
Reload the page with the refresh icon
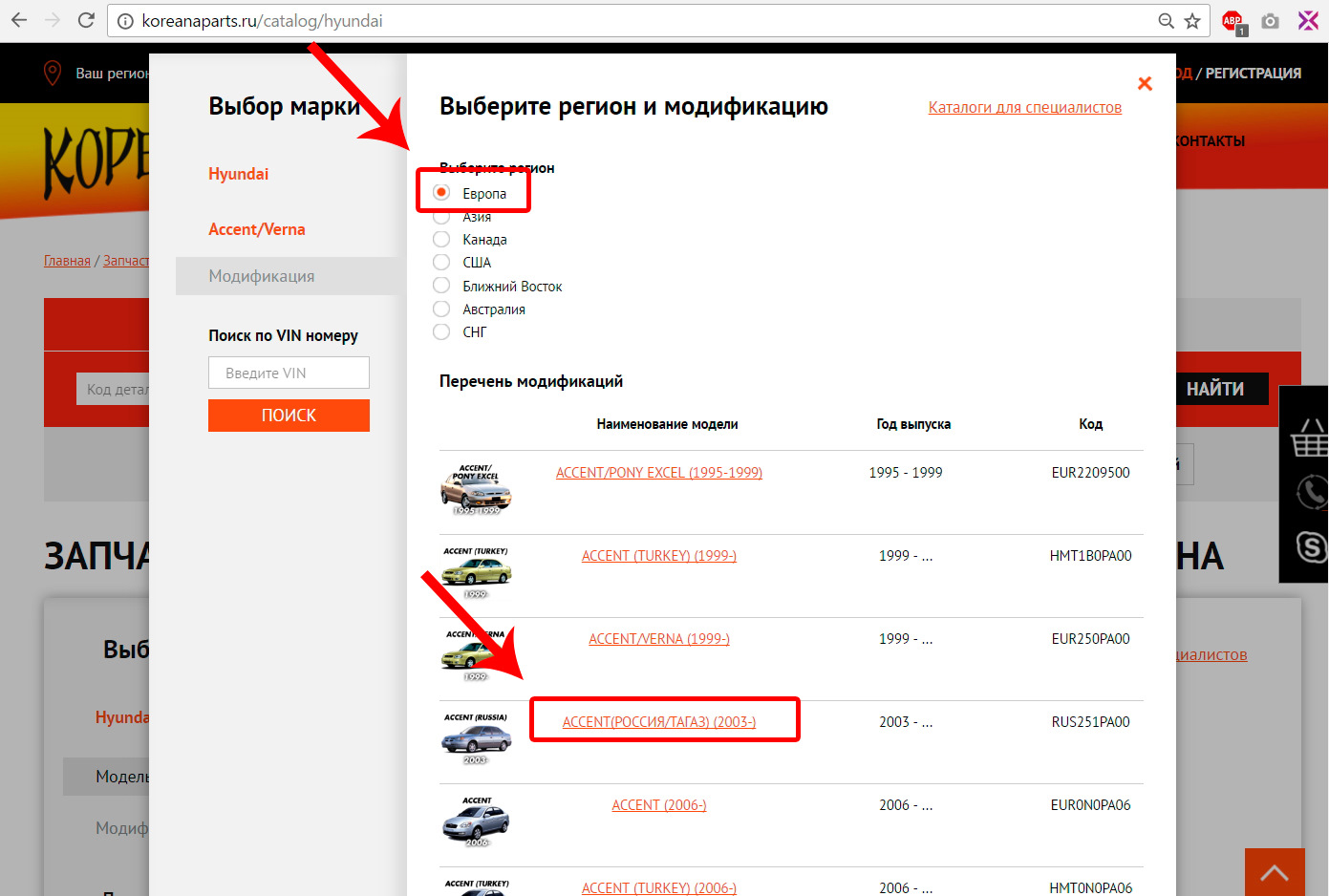(86, 20)
